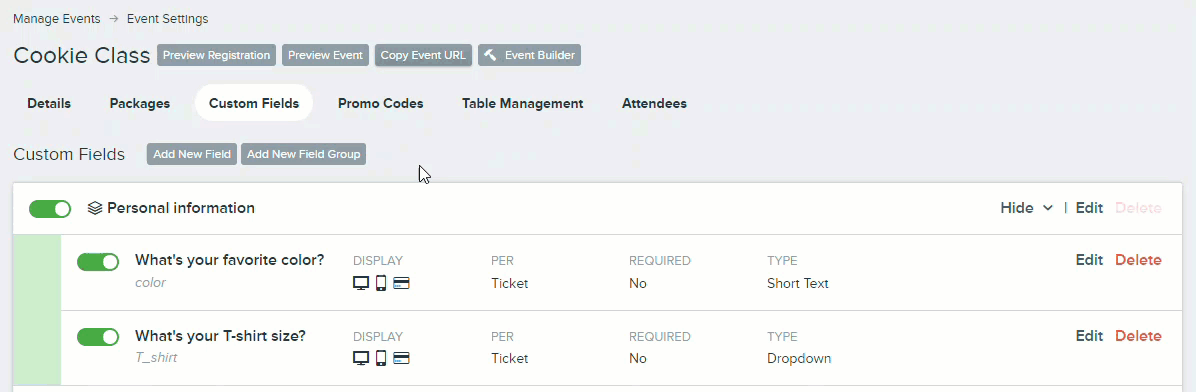Click card display icon in favorite color row
This screenshot has height=392, width=1196.
401,284
